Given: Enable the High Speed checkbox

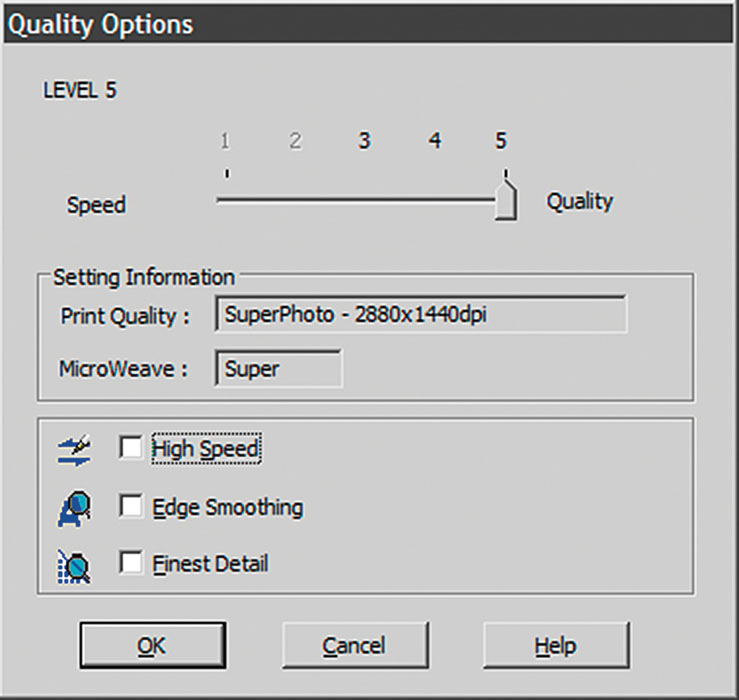Looking at the screenshot, I should point(131,446).
